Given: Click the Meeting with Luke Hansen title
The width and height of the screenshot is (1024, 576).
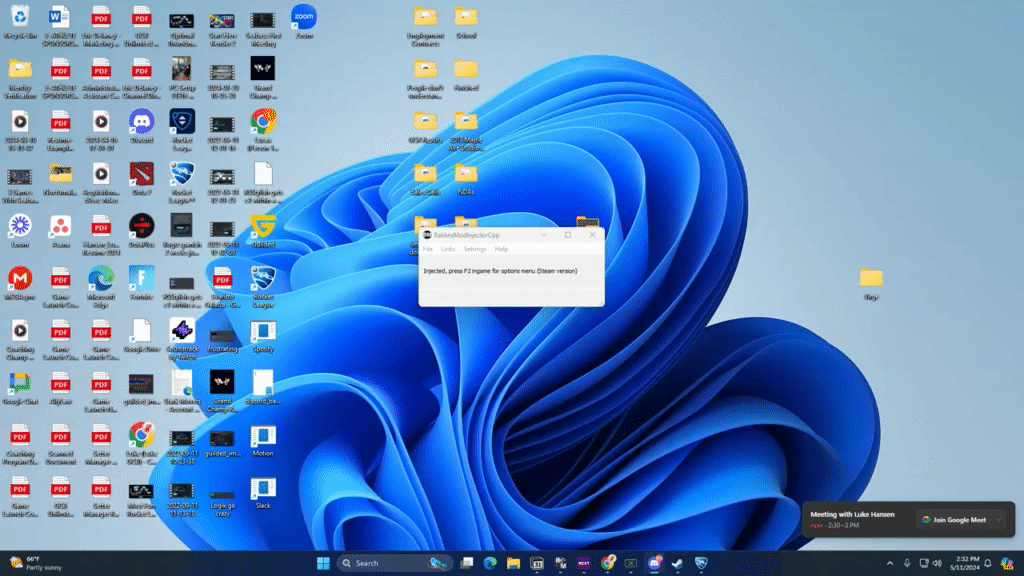Looking at the screenshot, I should click(852, 515).
